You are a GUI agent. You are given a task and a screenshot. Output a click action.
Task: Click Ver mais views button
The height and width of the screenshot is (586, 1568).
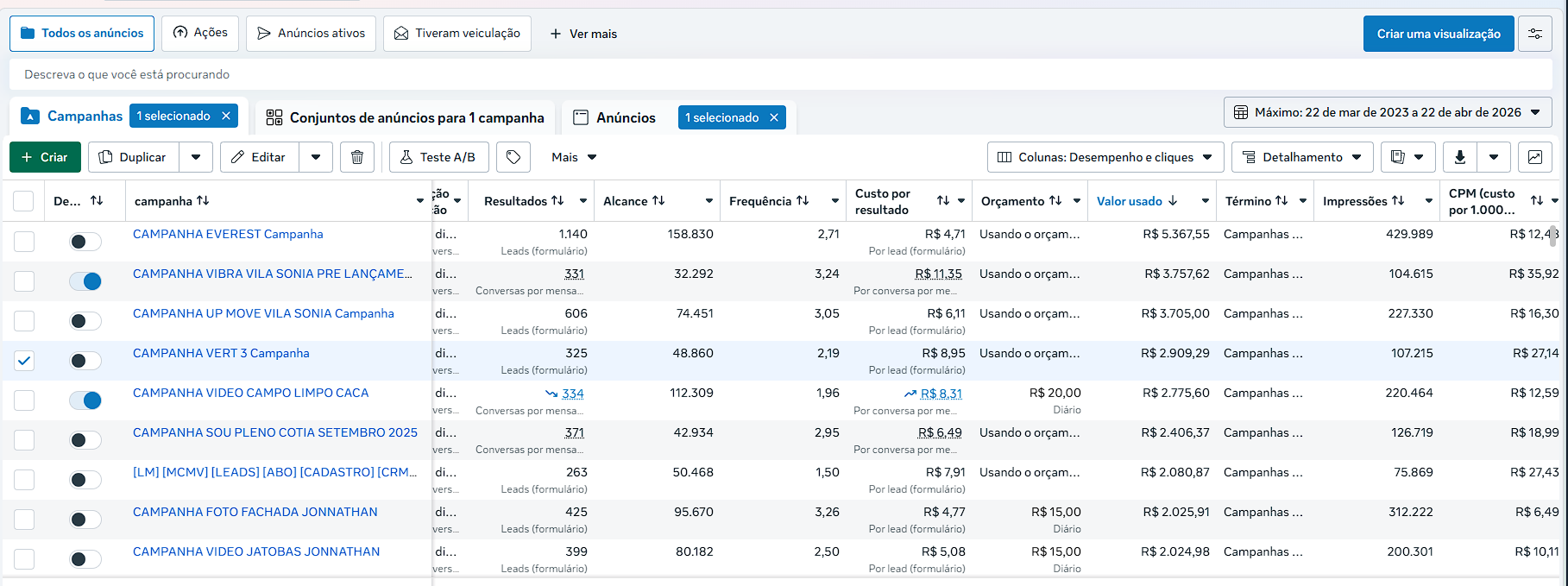pyautogui.click(x=583, y=34)
